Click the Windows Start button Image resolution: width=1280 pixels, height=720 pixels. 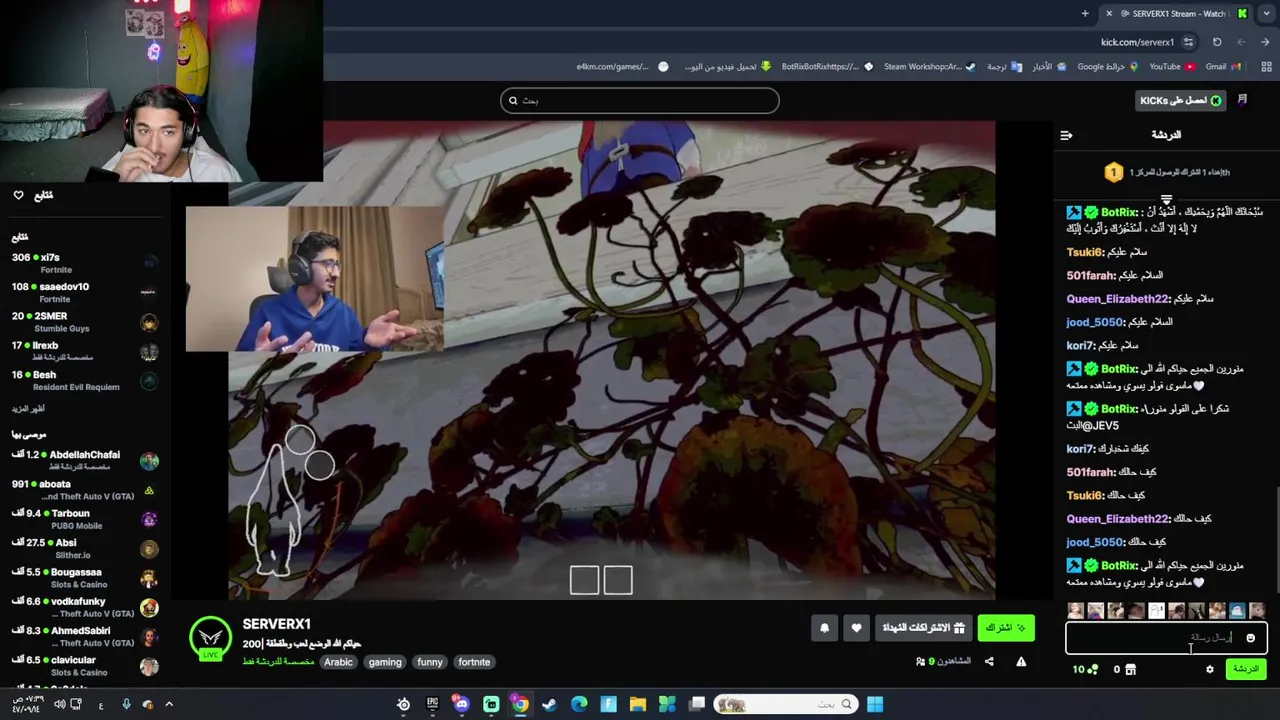tap(875, 704)
